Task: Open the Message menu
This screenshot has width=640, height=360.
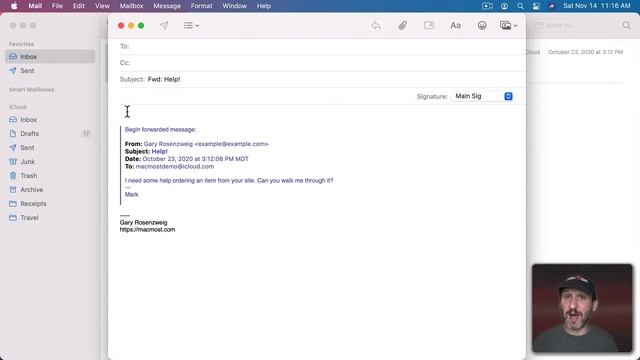Action: pos(167,6)
